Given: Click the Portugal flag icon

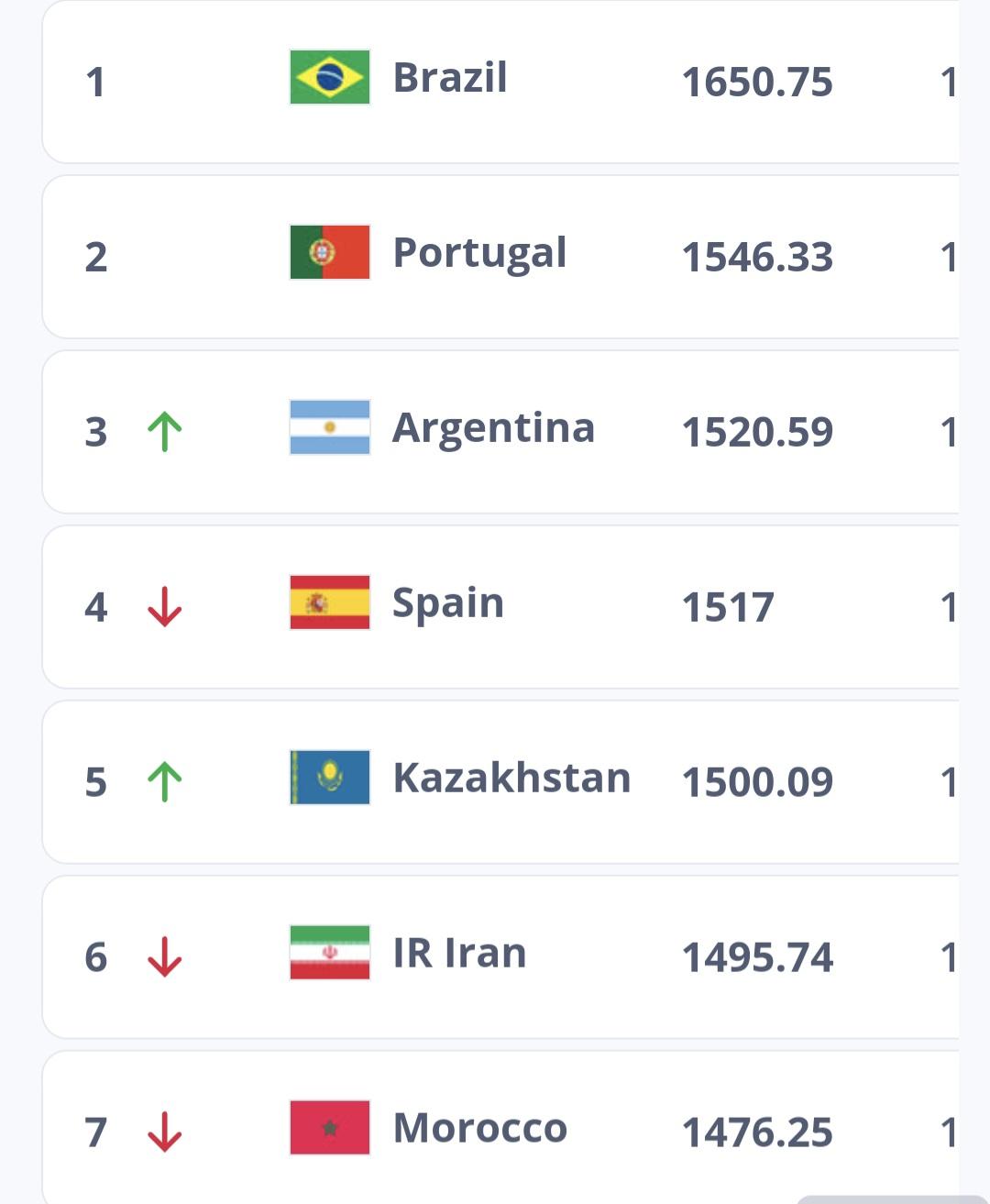Looking at the screenshot, I should pyautogui.click(x=330, y=252).
